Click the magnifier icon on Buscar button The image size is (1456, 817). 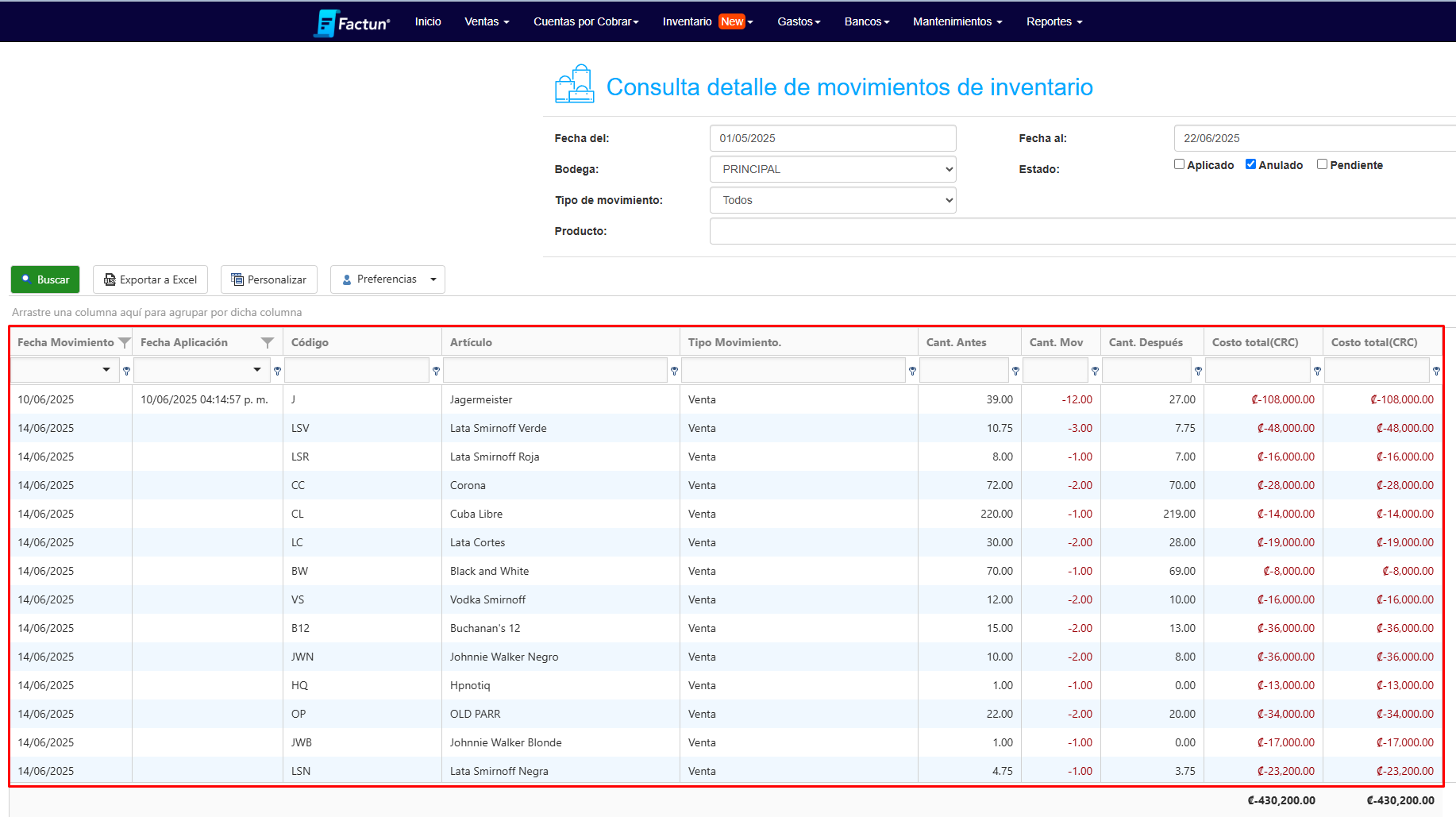pos(26,279)
